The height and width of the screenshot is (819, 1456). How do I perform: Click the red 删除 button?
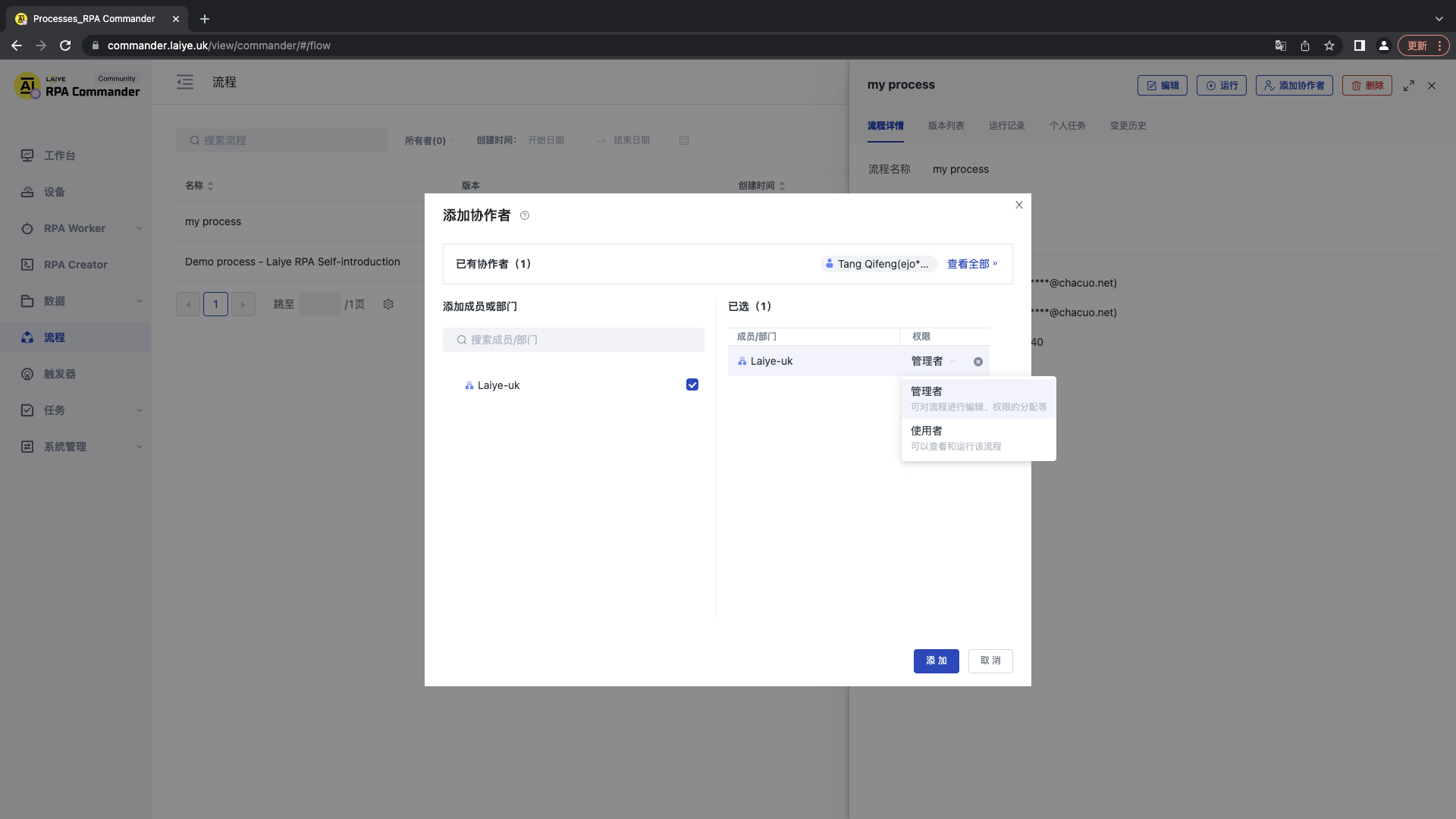[1367, 86]
